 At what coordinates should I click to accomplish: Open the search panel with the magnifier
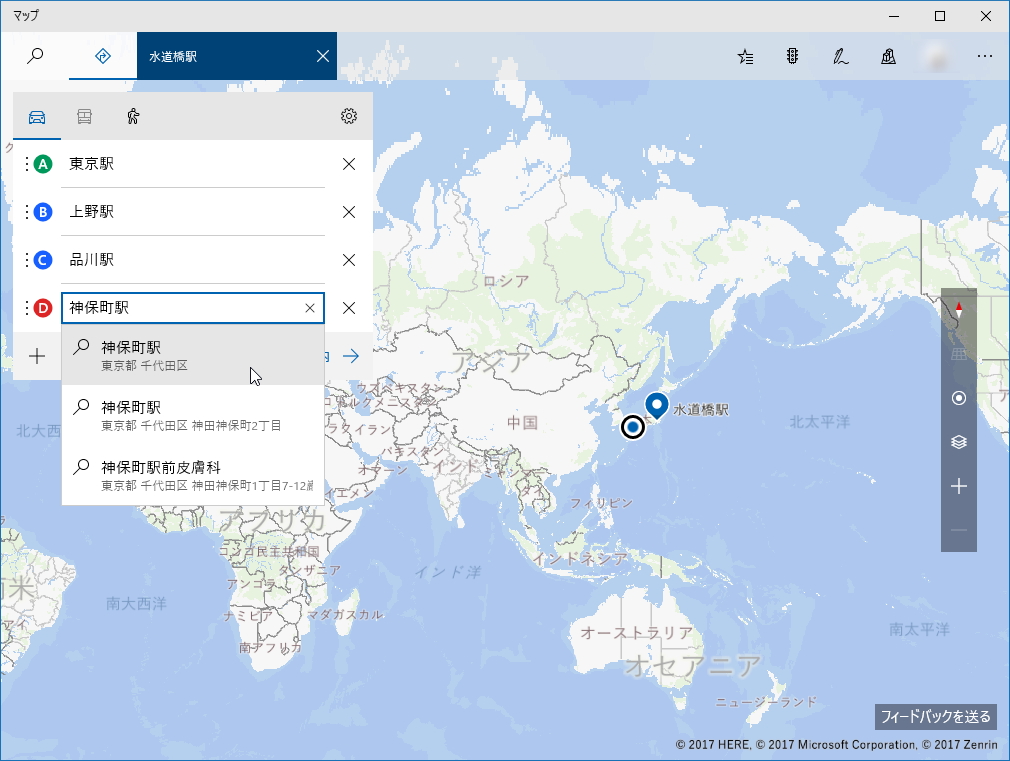pos(36,56)
